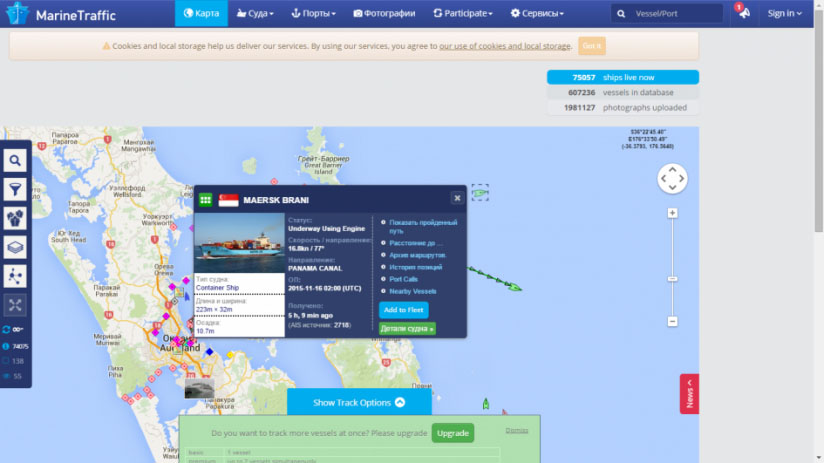Click the Container Ship type link
This screenshot has width=824, height=463.
(x=217, y=287)
